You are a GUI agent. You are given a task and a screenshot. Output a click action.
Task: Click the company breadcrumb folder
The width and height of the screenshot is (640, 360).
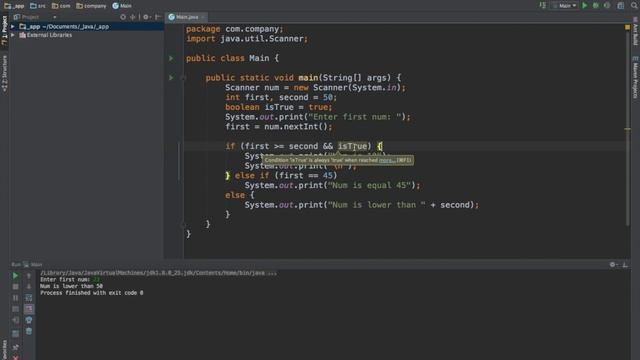[91, 6]
